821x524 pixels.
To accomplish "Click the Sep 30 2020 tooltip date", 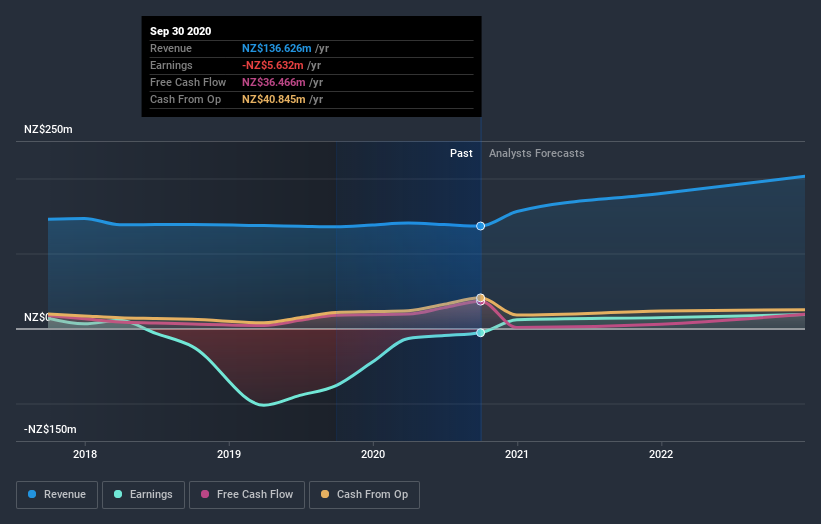I will coord(181,31).
